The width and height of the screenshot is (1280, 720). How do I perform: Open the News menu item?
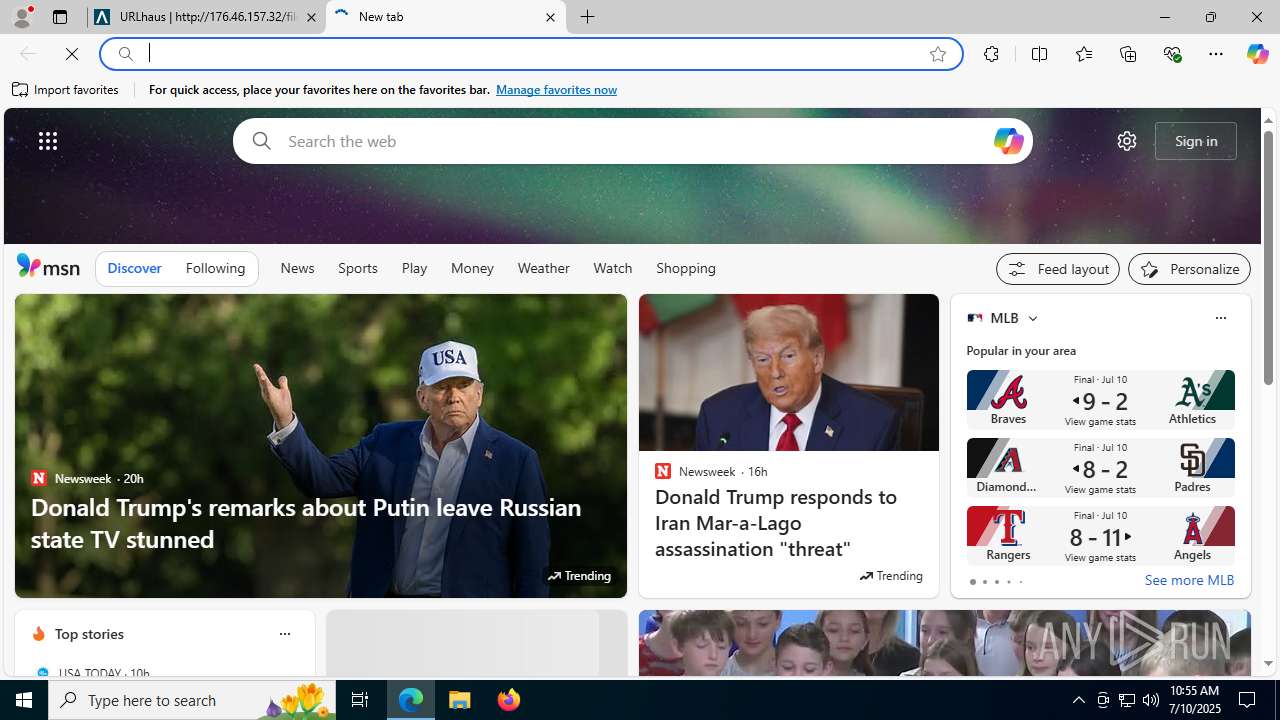pyautogui.click(x=297, y=268)
